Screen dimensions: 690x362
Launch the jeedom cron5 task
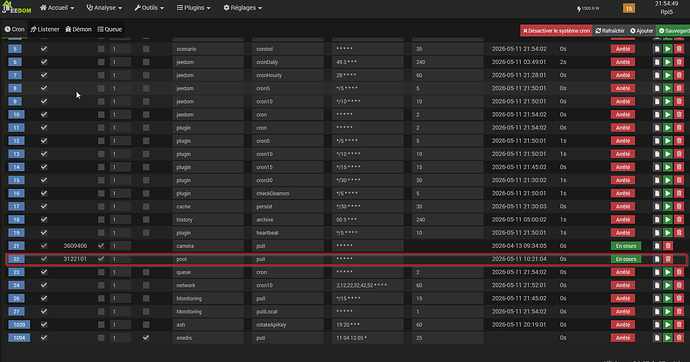tap(668, 88)
